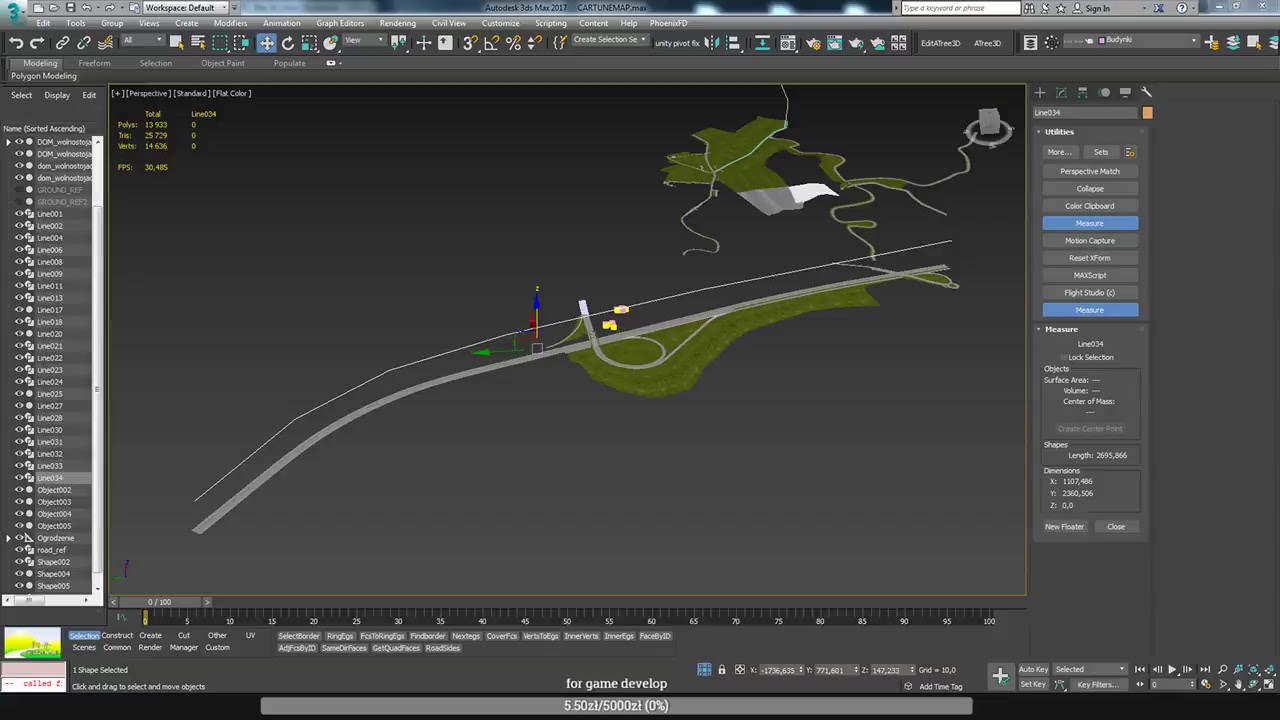Click the time slider 0 / 100 handle
1280x720 pixels.
pyautogui.click(x=159, y=602)
